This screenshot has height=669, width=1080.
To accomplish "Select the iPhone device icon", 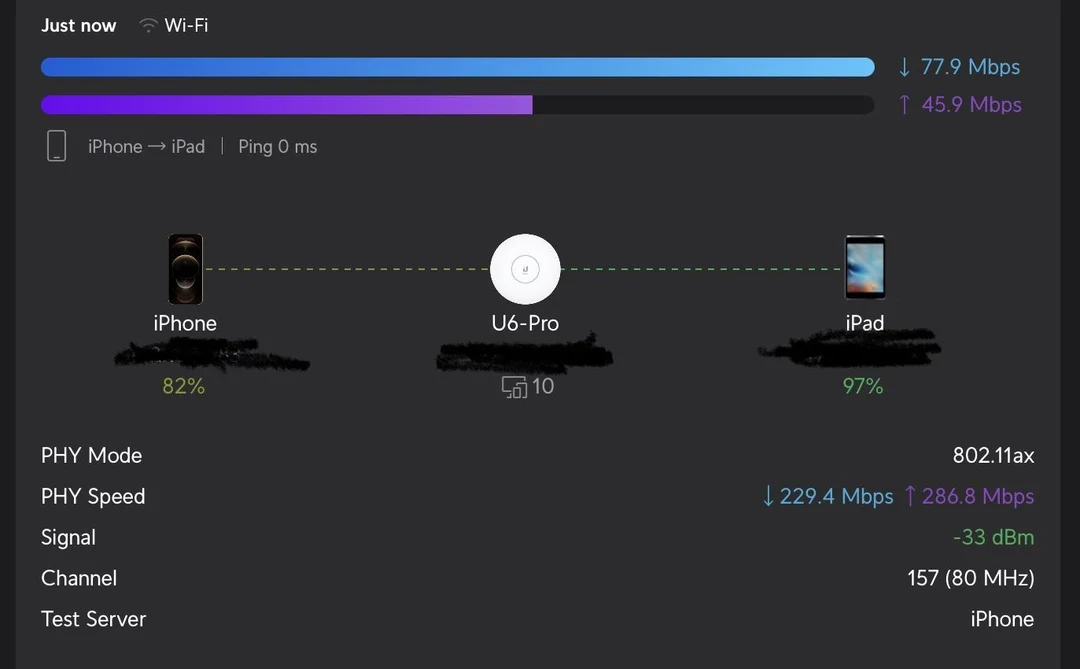I will [185, 268].
